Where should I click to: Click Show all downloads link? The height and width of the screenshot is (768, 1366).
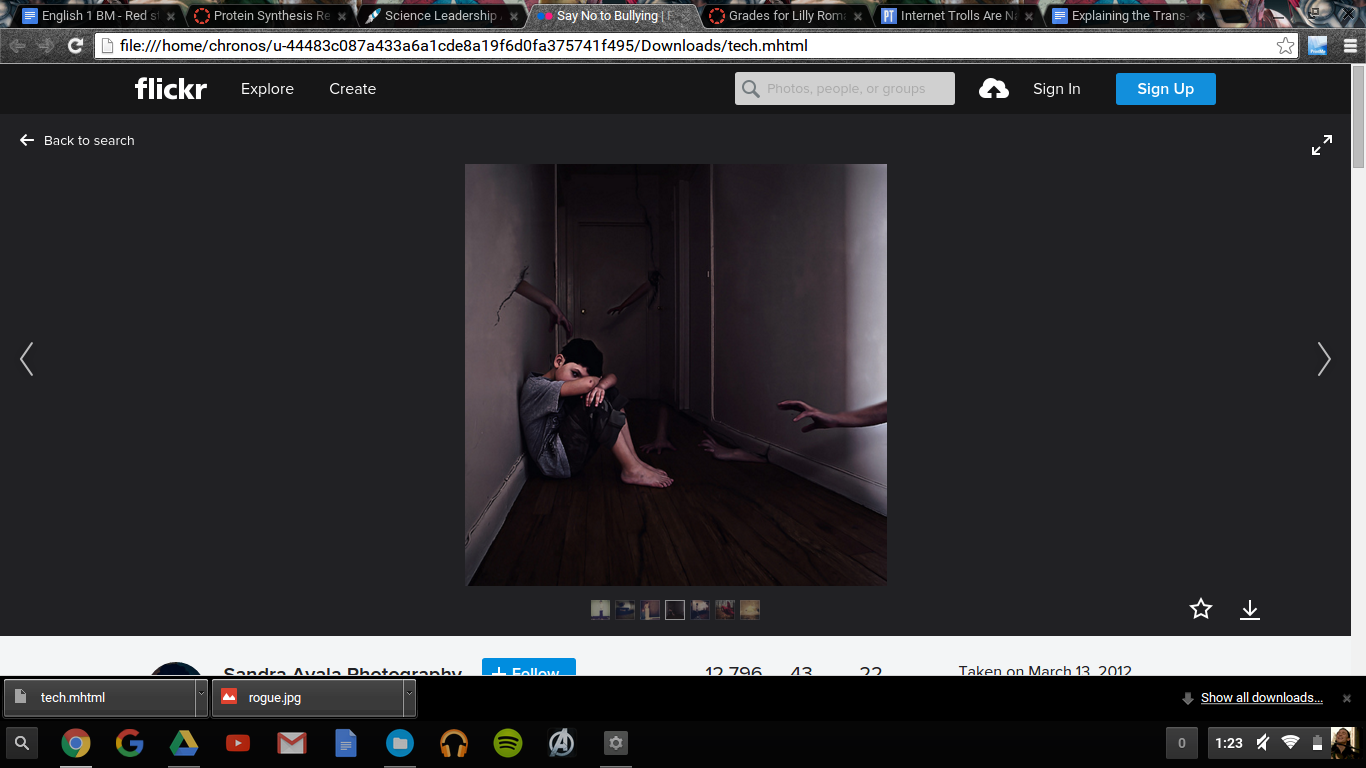coord(1261,697)
